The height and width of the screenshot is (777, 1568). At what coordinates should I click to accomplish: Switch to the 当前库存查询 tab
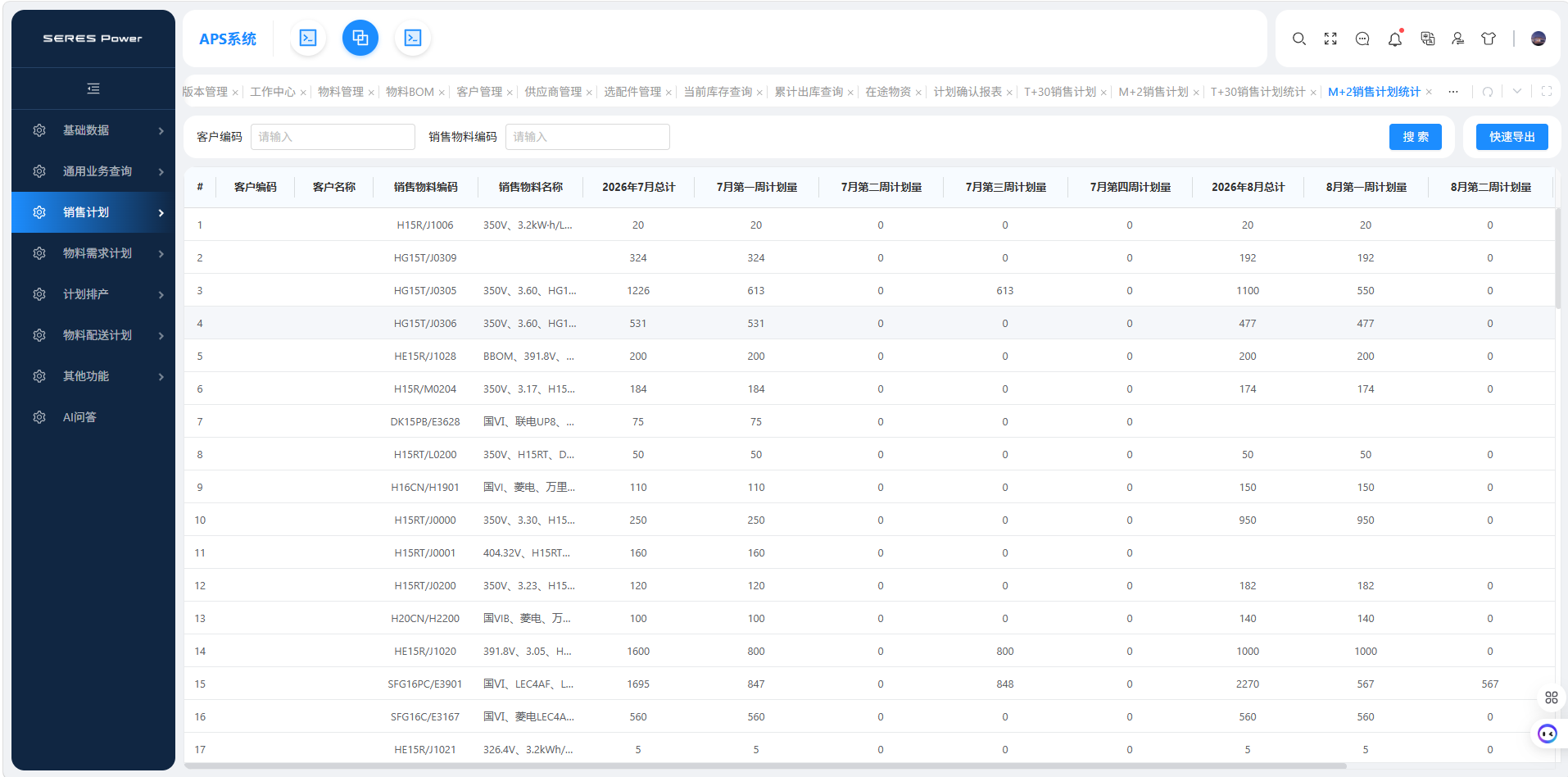pos(718,92)
